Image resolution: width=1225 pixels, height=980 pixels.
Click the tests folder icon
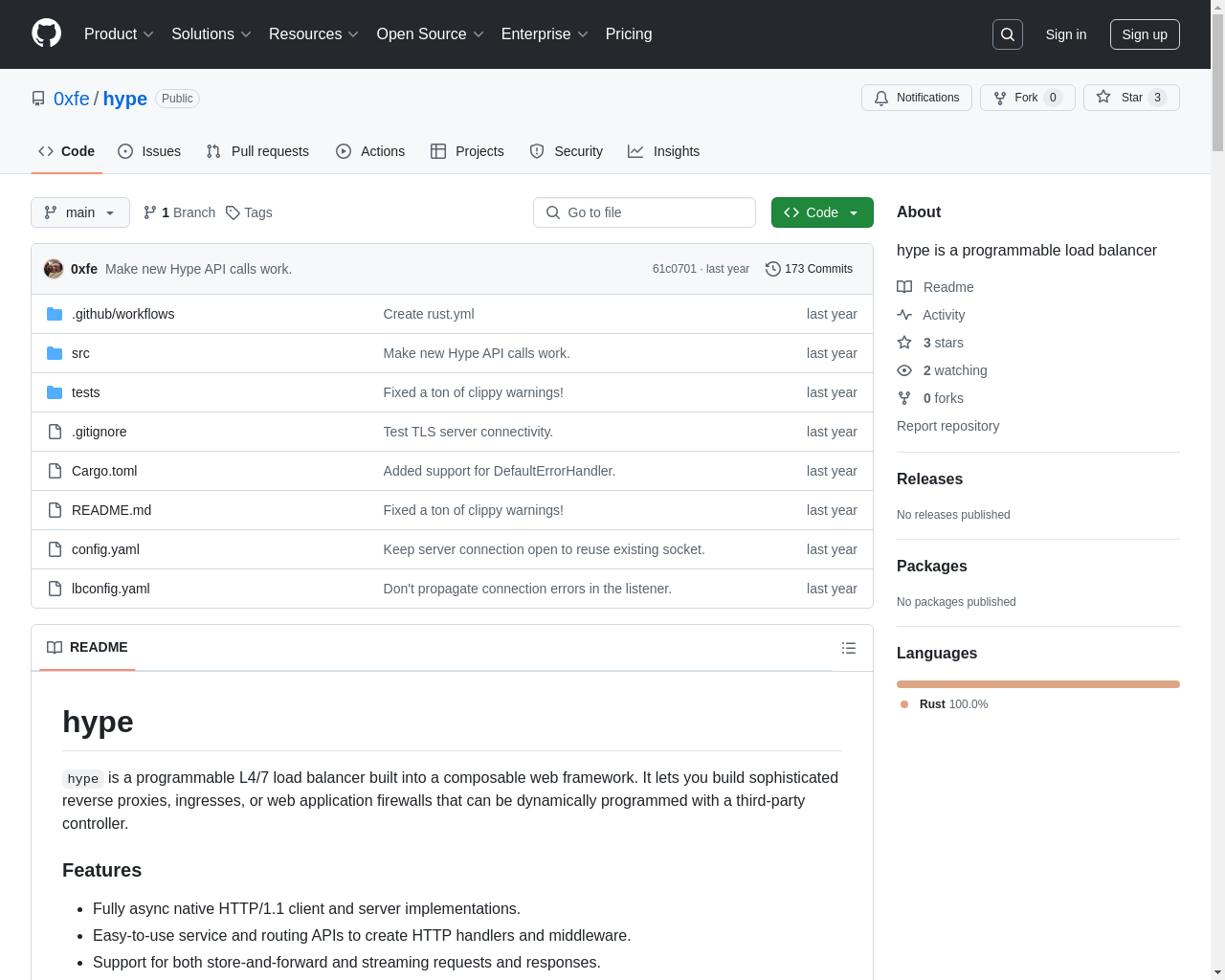tap(55, 392)
